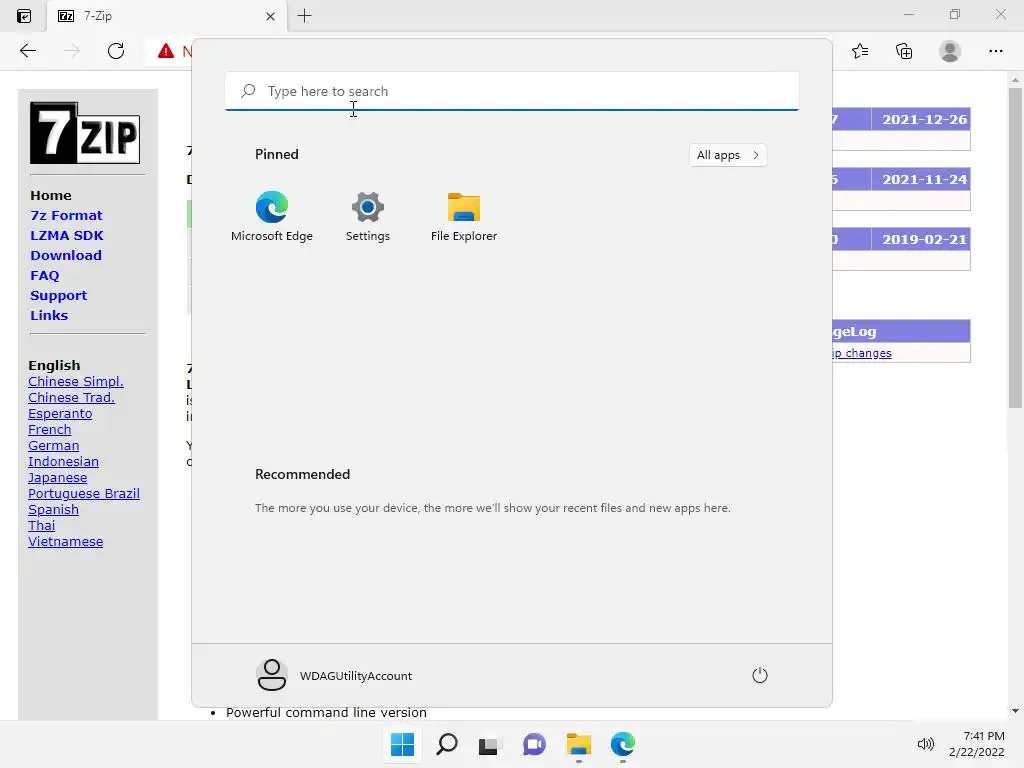1024x768 pixels.
Task: Open Edge tab actions menu icon
Action: (24, 16)
